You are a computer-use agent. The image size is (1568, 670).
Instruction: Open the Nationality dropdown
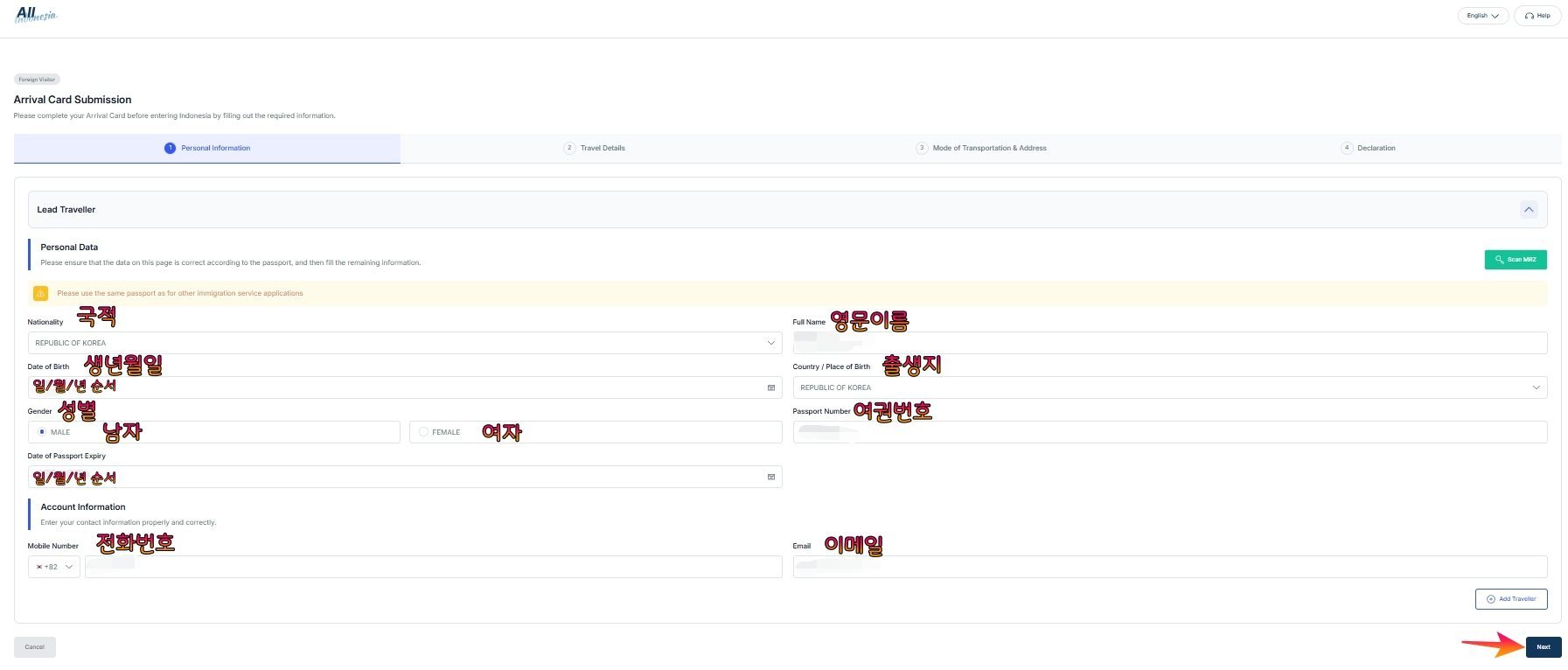(x=405, y=343)
